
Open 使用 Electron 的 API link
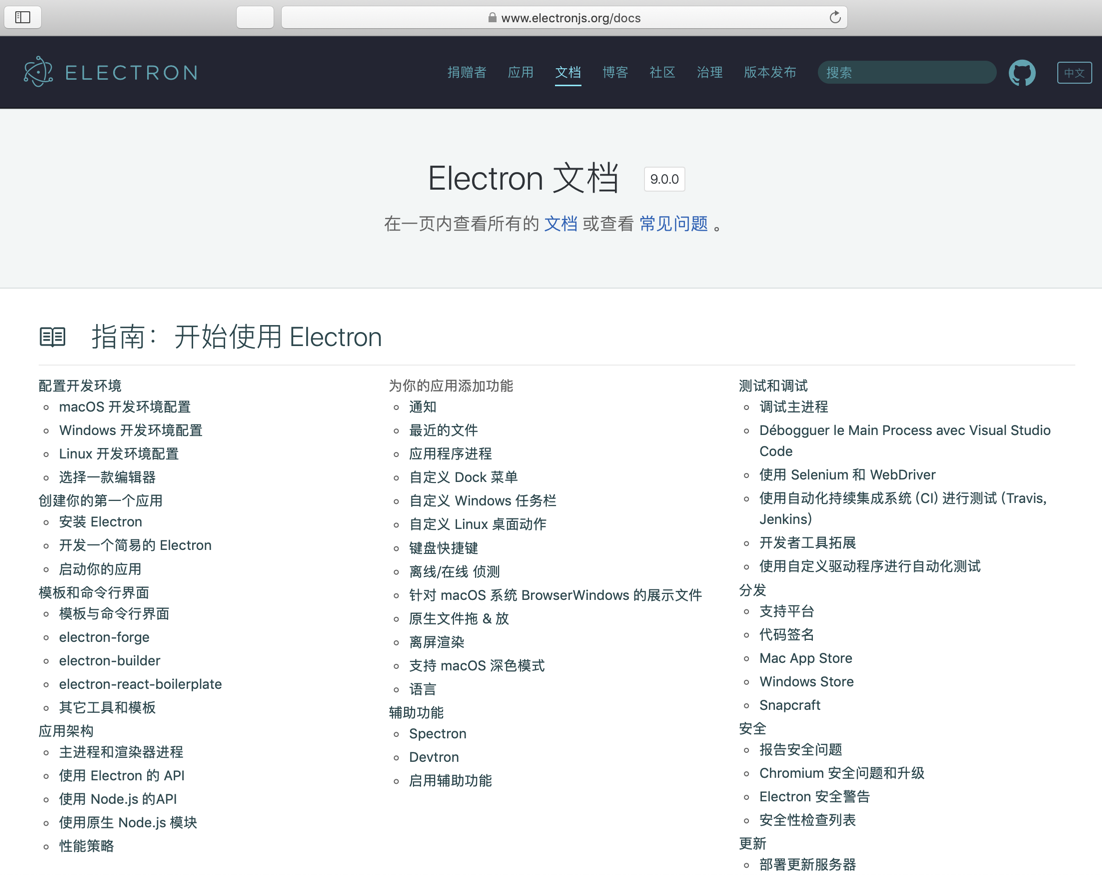click(122, 775)
